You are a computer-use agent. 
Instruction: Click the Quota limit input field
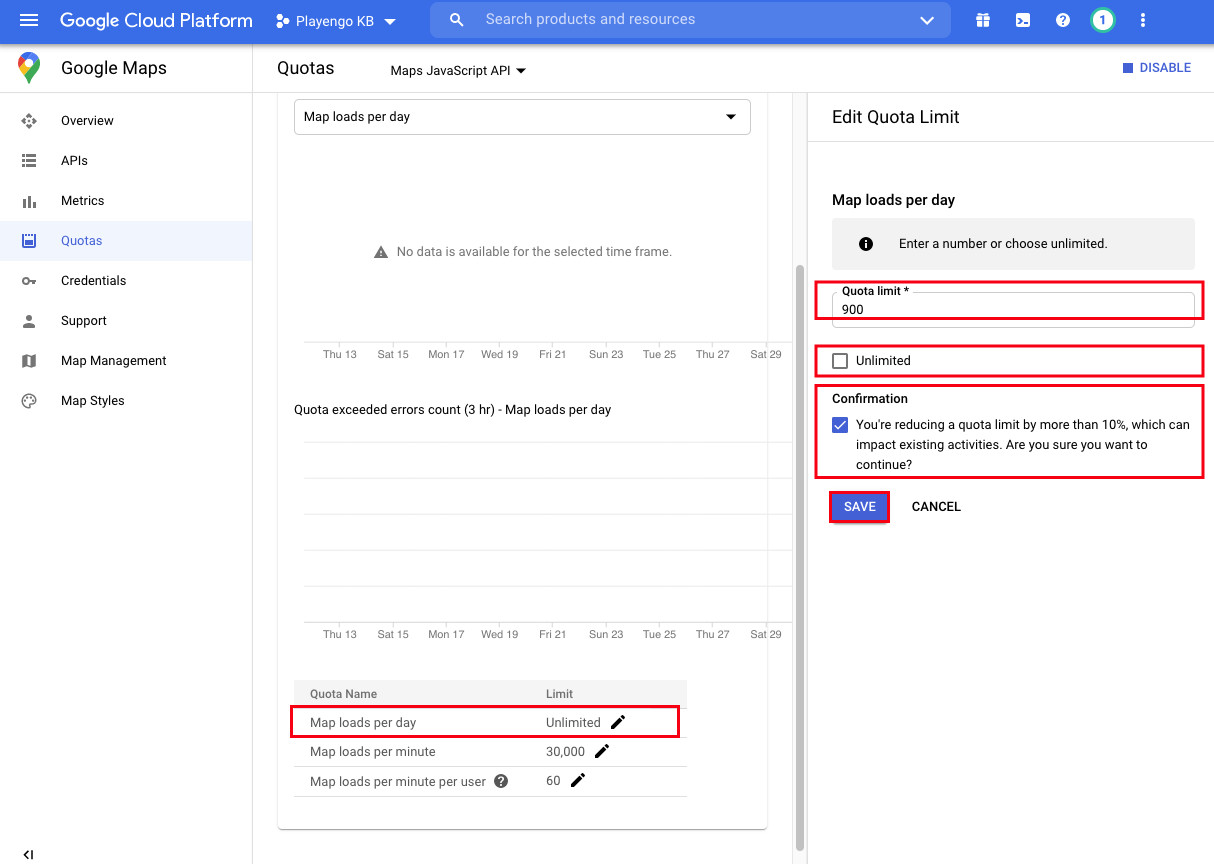1013,309
